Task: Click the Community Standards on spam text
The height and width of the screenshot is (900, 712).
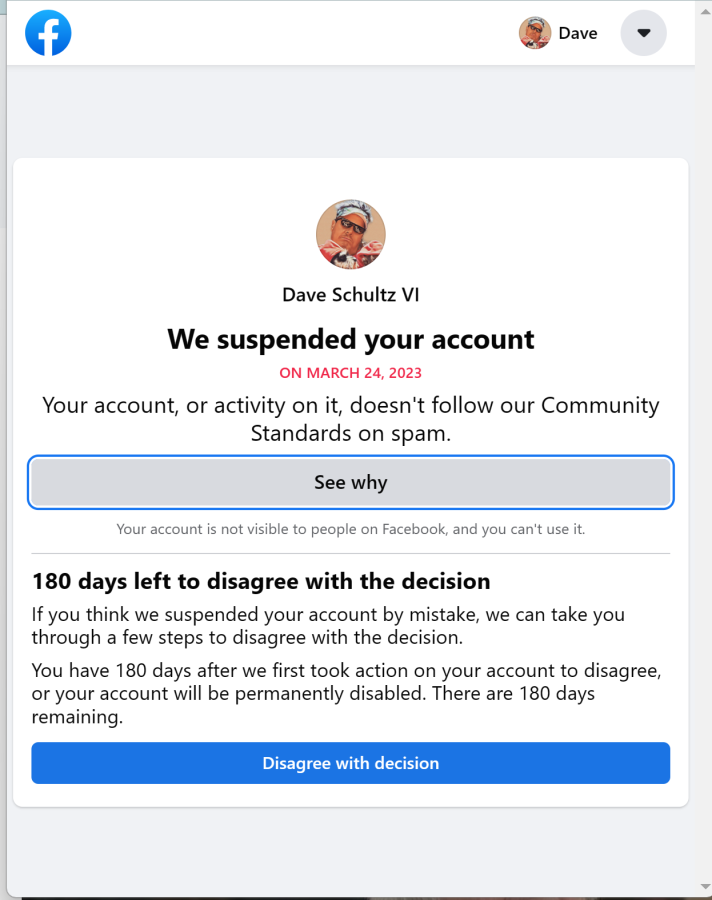Action: point(351,419)
